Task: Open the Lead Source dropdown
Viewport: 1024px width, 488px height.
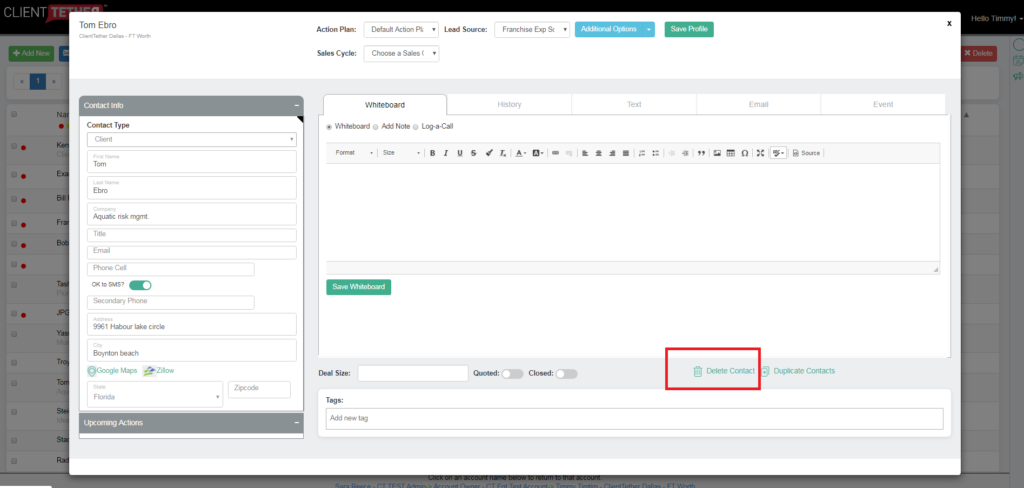Action: pyautogui.click(x=532, y=29)
